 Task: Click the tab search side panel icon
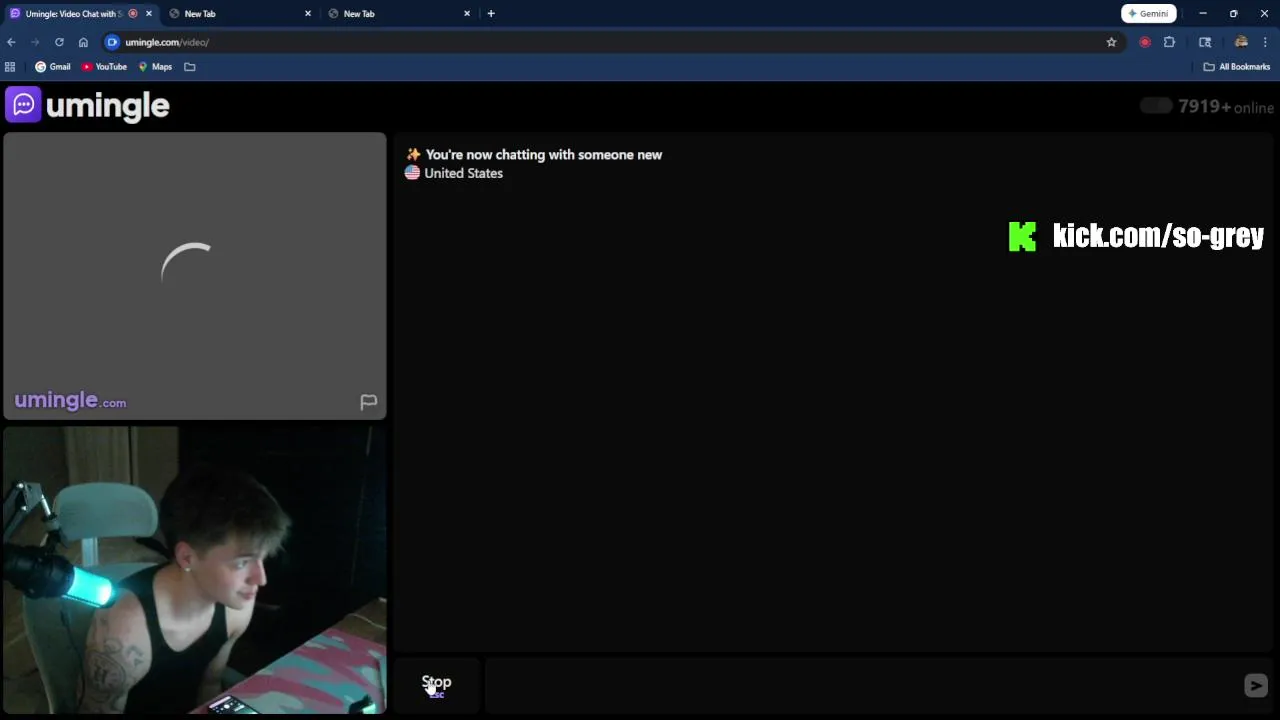coord(1205,42)
